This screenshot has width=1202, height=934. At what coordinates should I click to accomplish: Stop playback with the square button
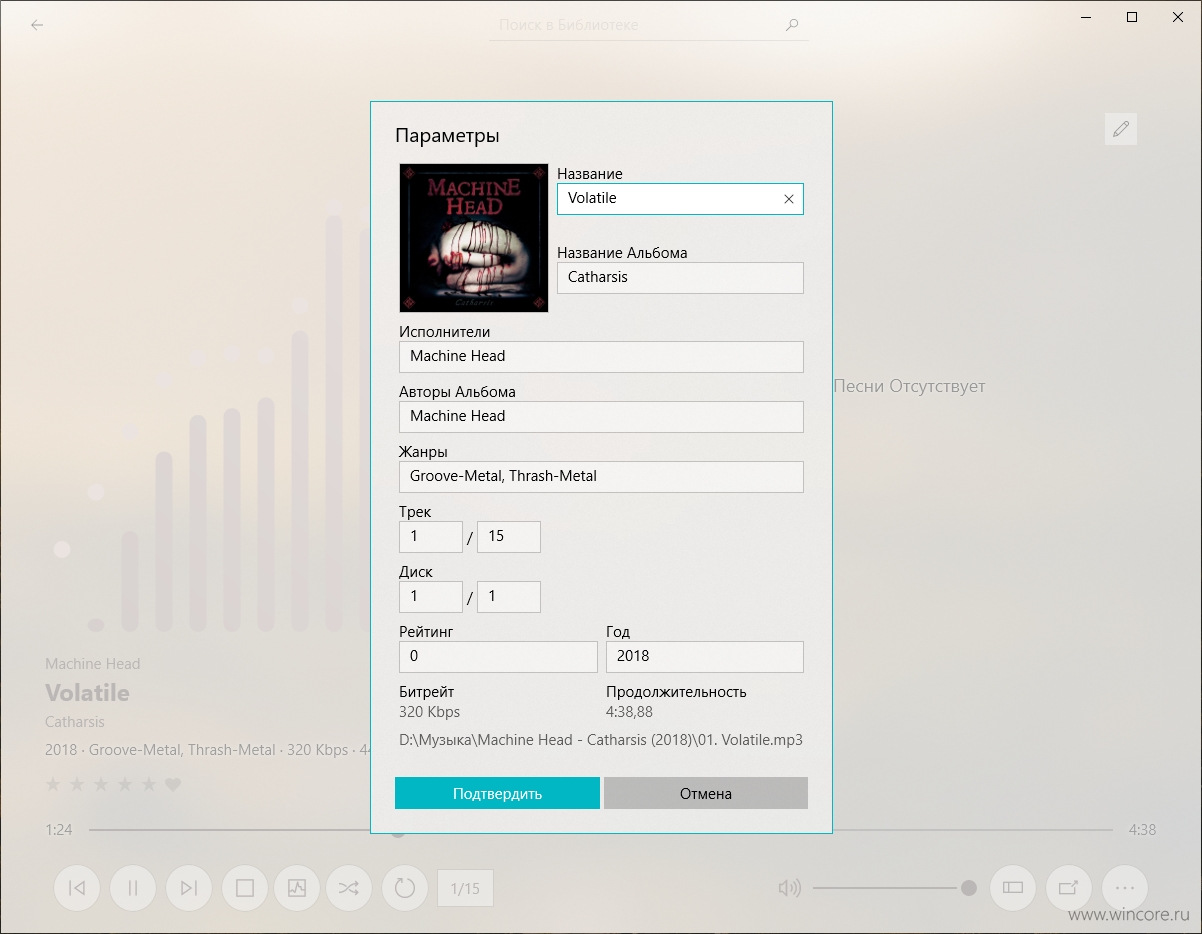(245, 888)
